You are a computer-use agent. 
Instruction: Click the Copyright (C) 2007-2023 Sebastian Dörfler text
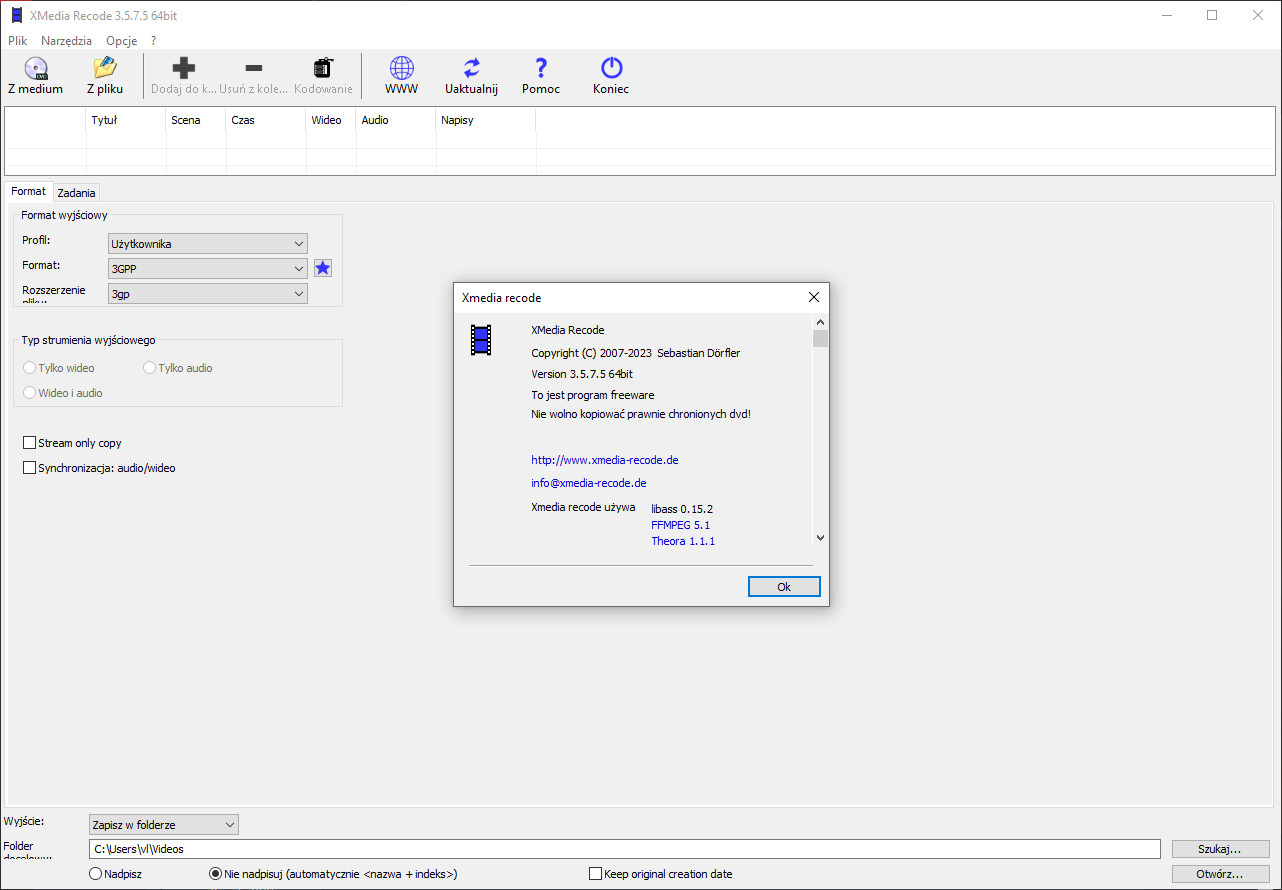[x=636, y=353]
